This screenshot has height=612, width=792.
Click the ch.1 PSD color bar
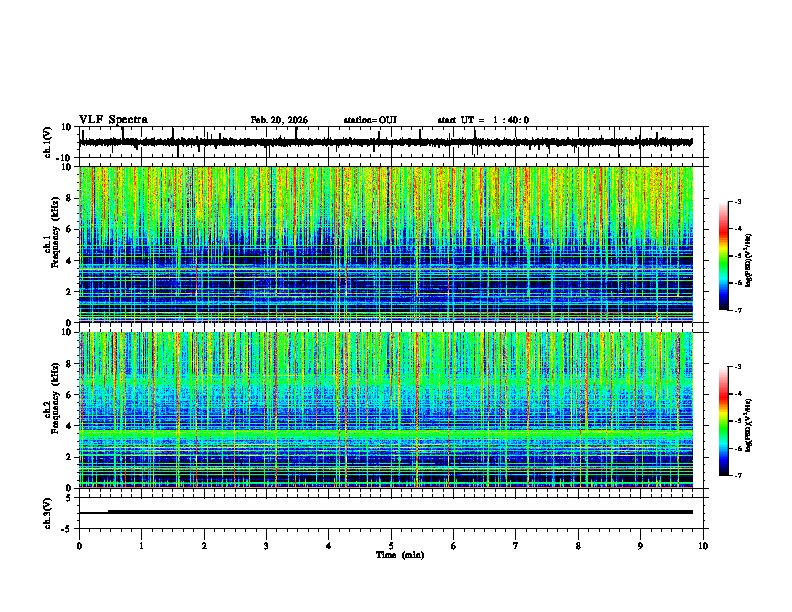(724, 256)
